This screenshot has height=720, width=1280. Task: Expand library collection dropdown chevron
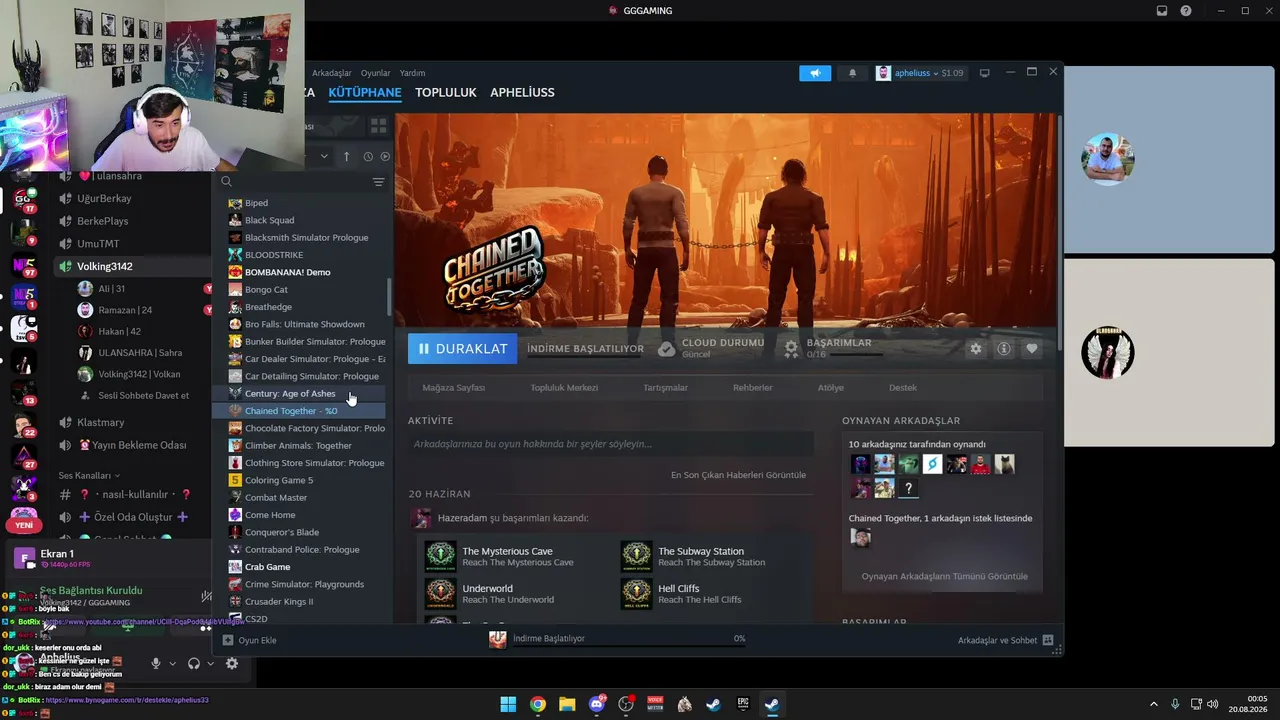point(324,157)
